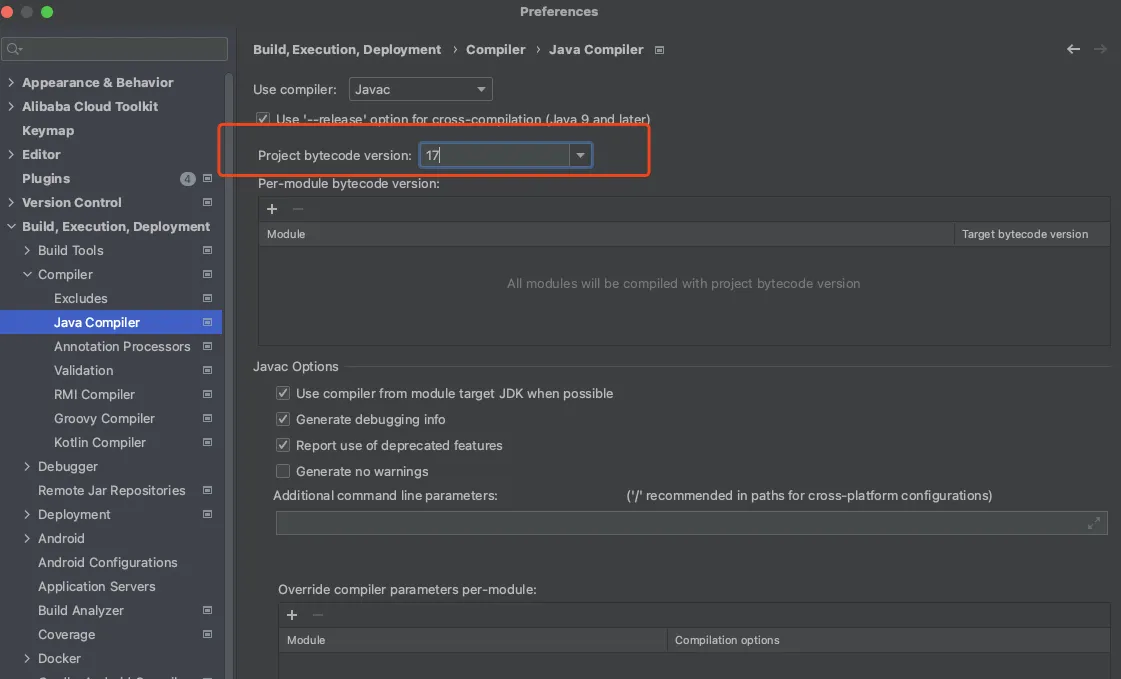Open the Use compiler Javac dropdown
1121x679 pixels.
[x=420, y=90]
